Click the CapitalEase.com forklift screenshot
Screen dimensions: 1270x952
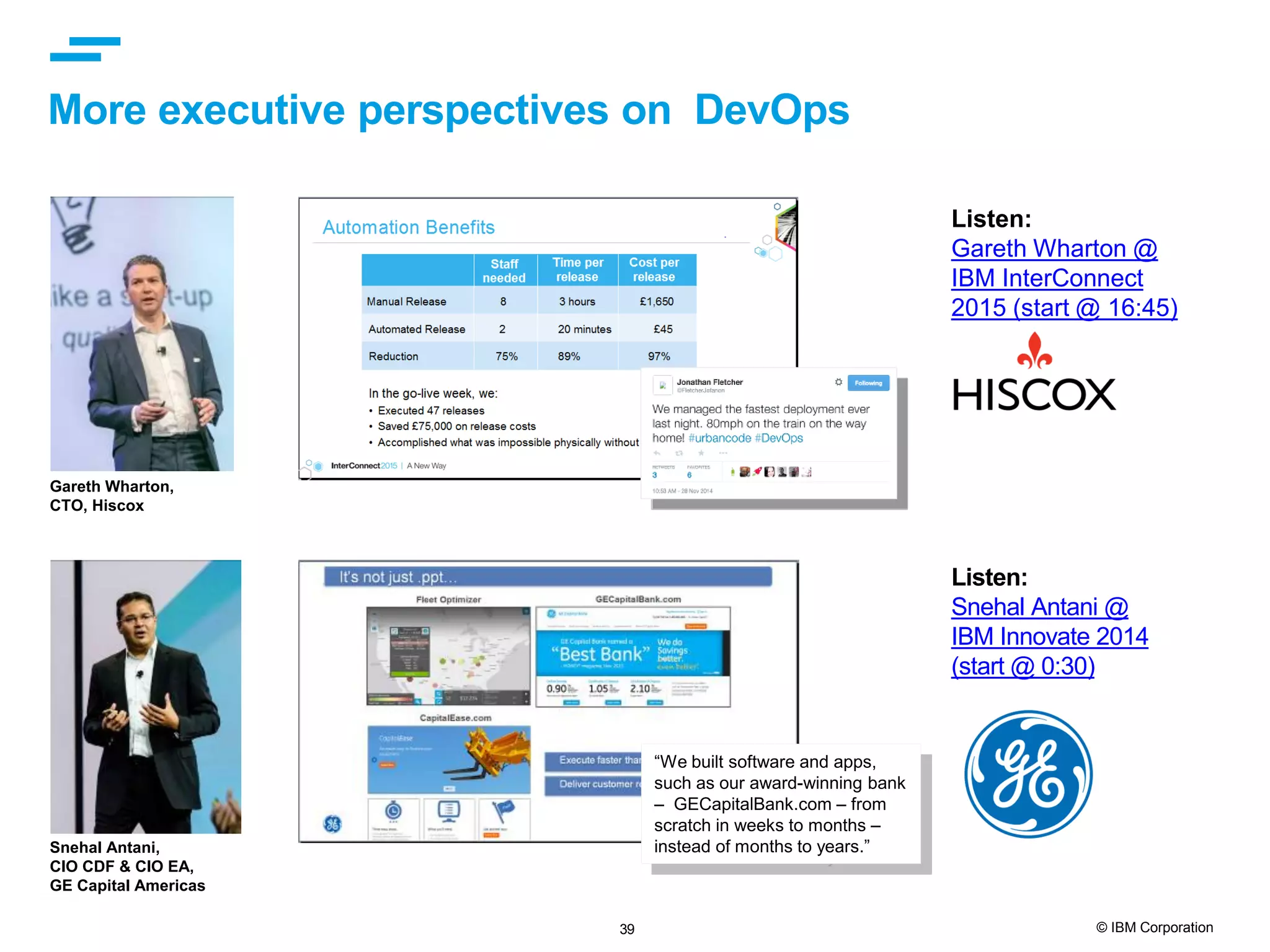(x=449, y=760)
